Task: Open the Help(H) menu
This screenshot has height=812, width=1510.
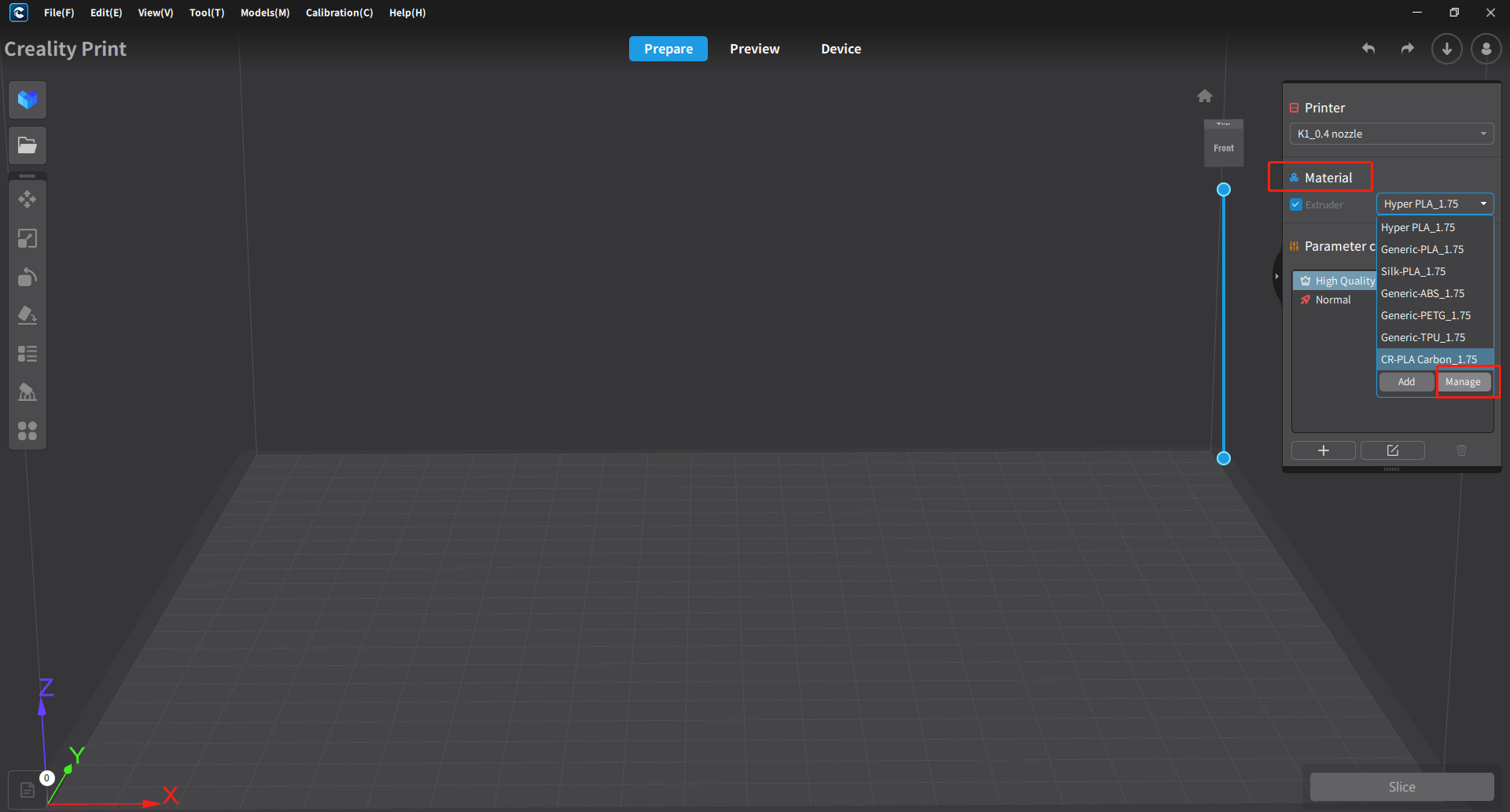Action: 407,13
